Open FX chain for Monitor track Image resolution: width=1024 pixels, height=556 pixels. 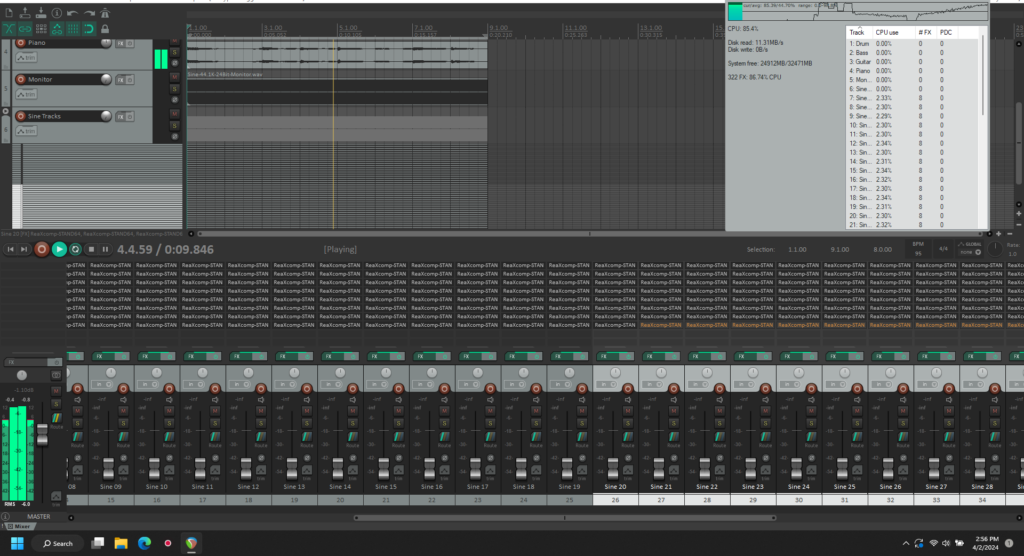pos(120,80)
